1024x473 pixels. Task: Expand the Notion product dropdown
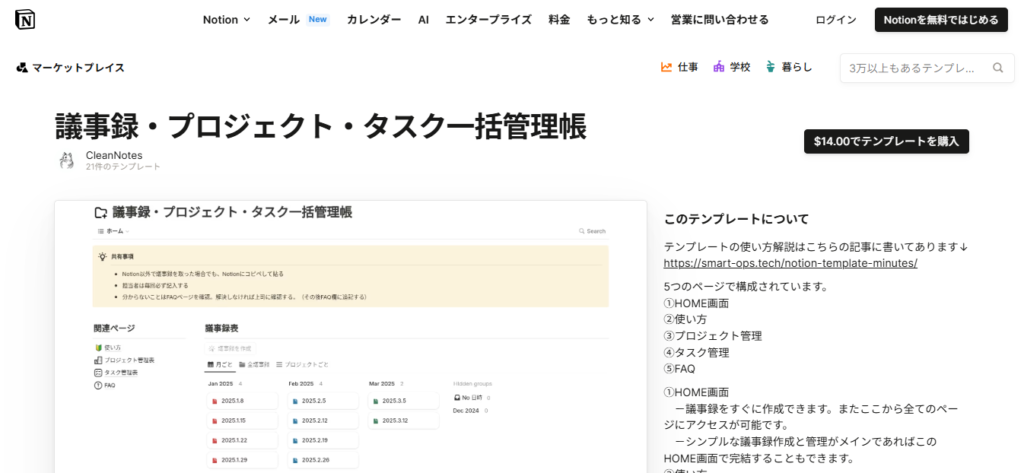[226, 20]
